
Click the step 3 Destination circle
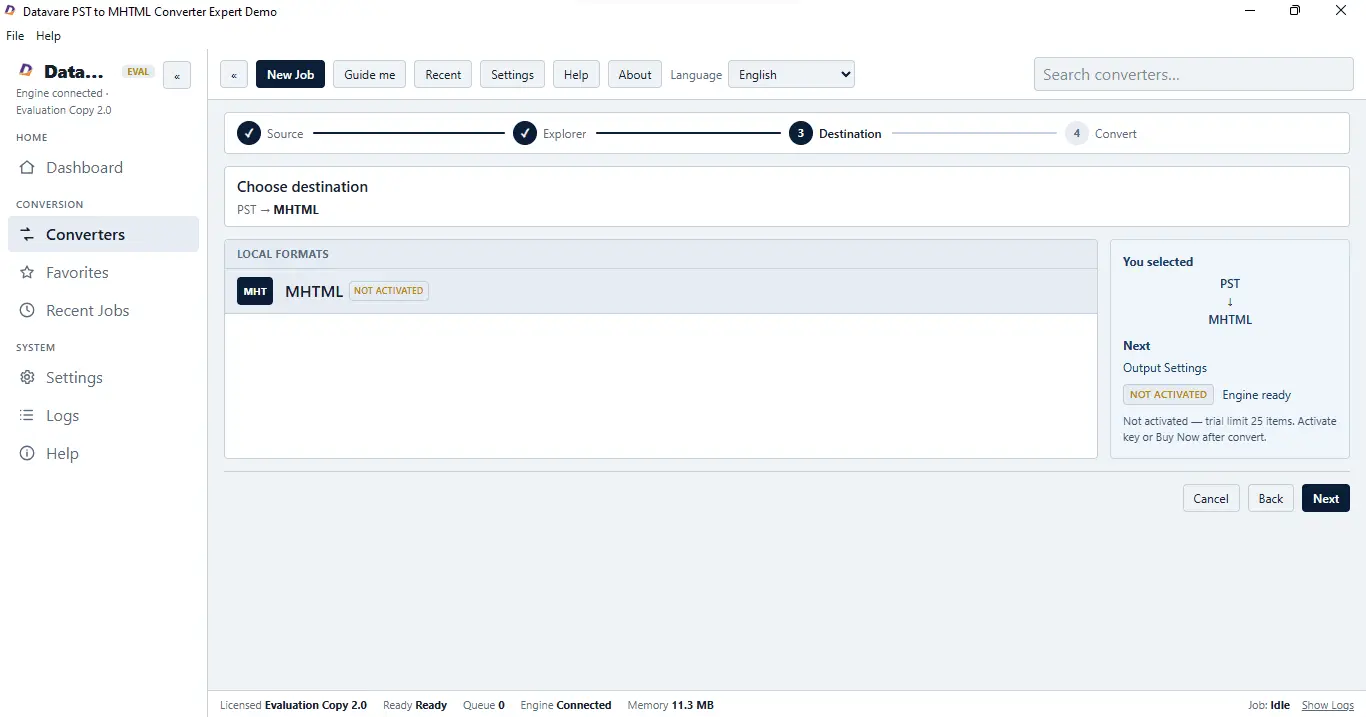pos(801,133)
